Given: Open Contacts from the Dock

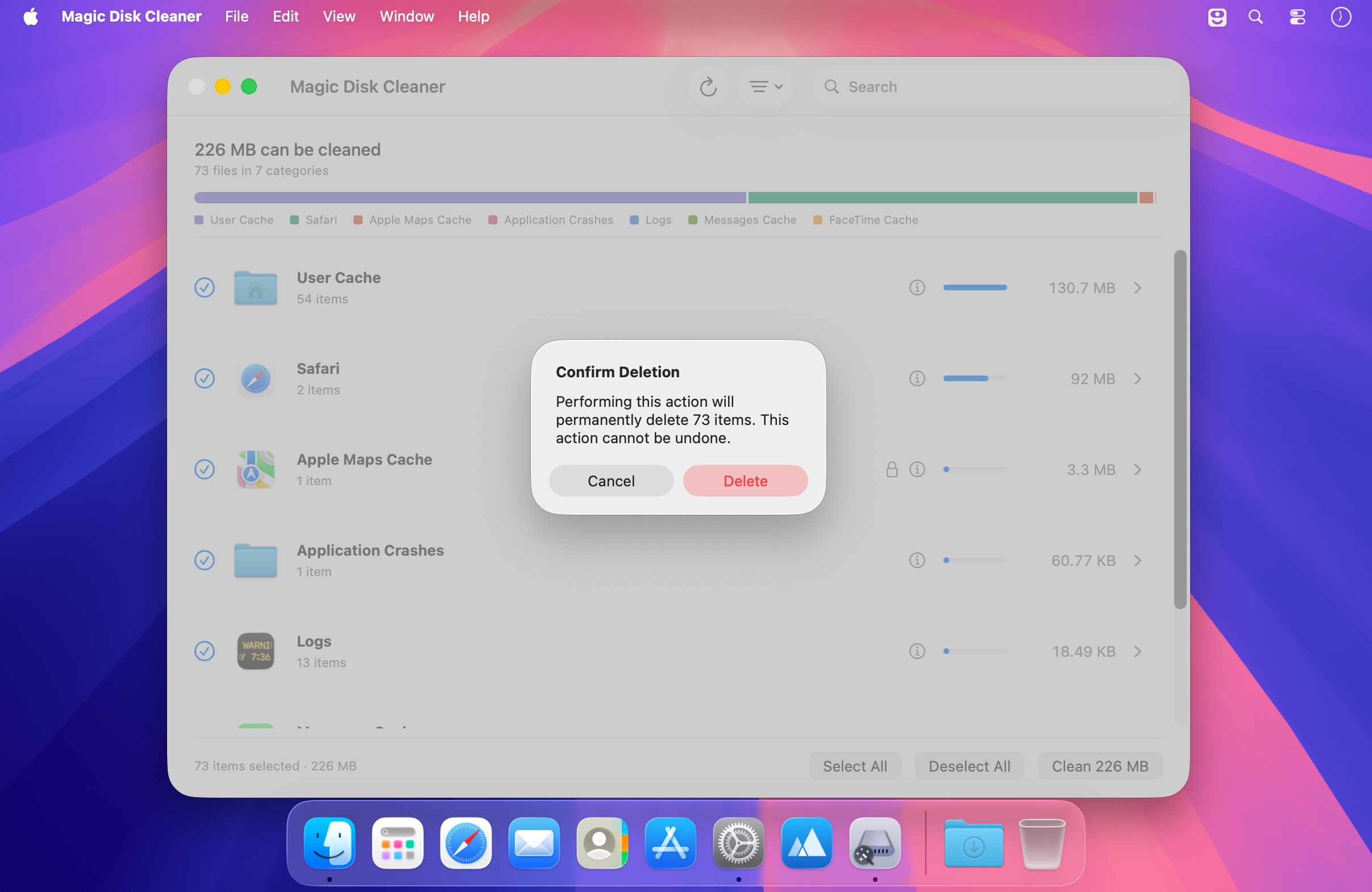Looking at the screenshot, I should 602,843.
